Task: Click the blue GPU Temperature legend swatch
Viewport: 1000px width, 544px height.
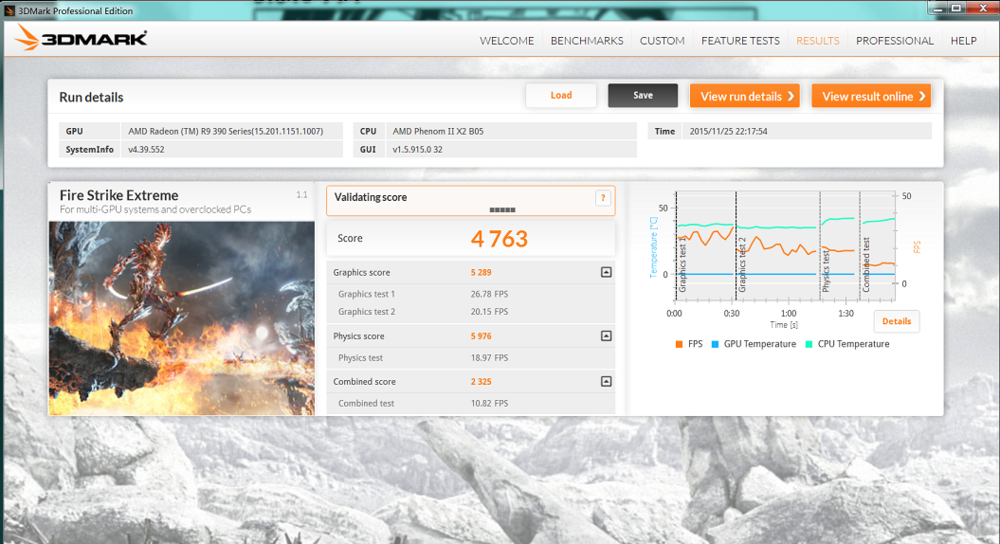Action: point(715,344)
